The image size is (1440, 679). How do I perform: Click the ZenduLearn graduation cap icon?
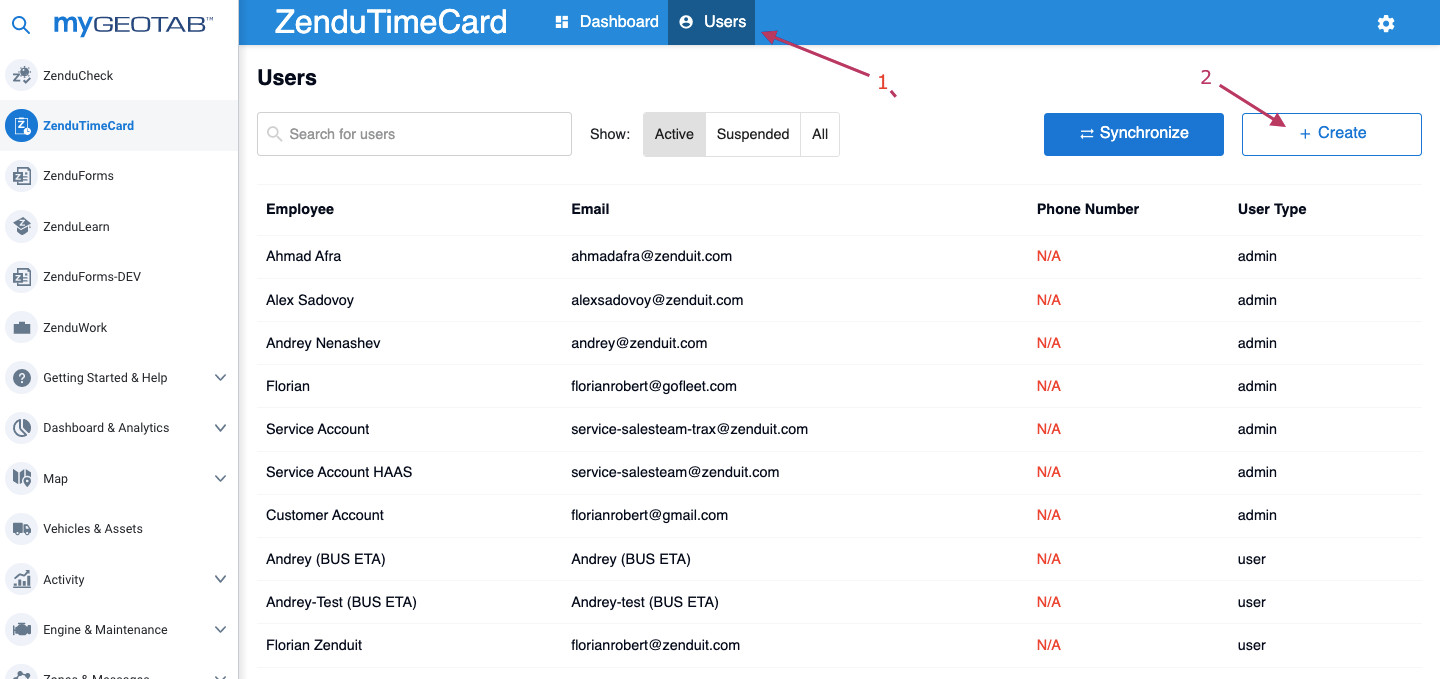pyautogui.click(x=21, y=226)
